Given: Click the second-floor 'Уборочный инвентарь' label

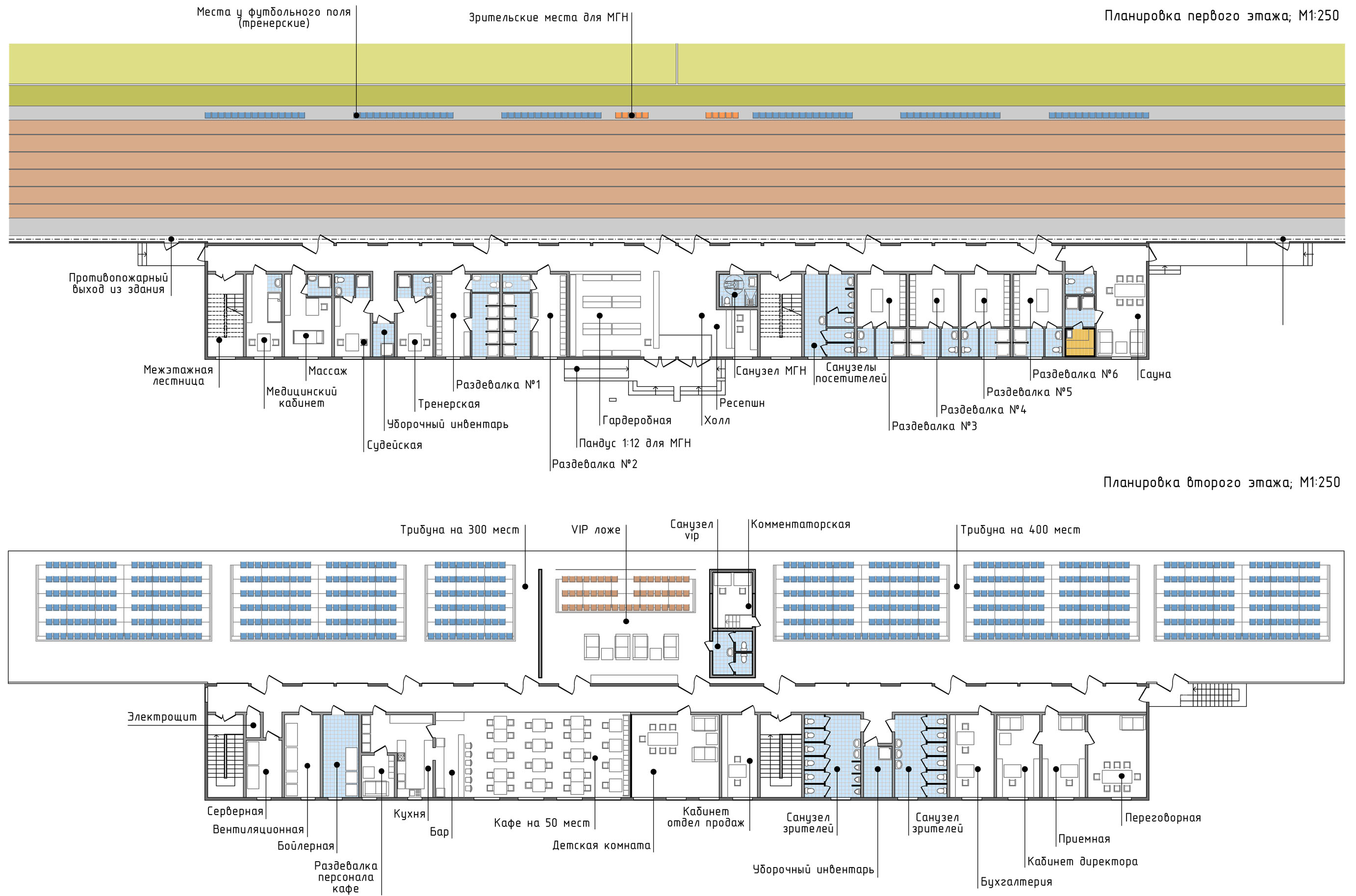Looking at the screenshot, I should tap(814, 870).
